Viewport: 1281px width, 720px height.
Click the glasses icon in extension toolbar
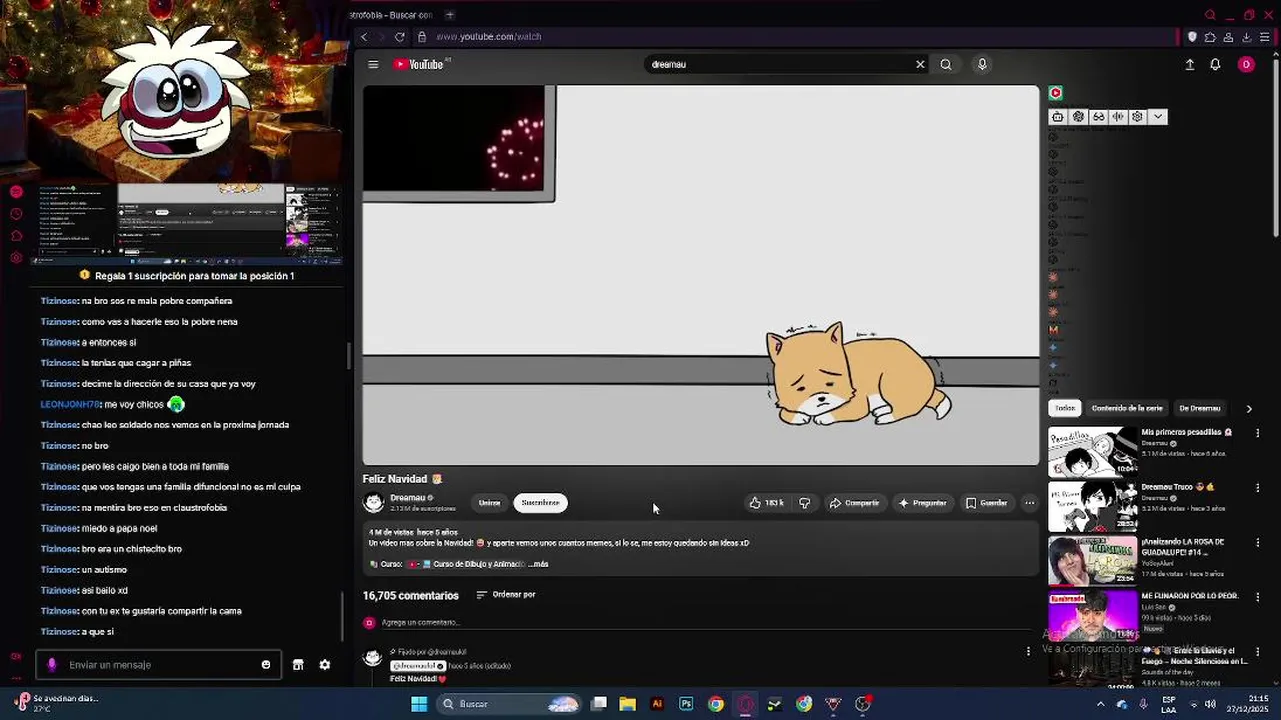pos(1098,117)
